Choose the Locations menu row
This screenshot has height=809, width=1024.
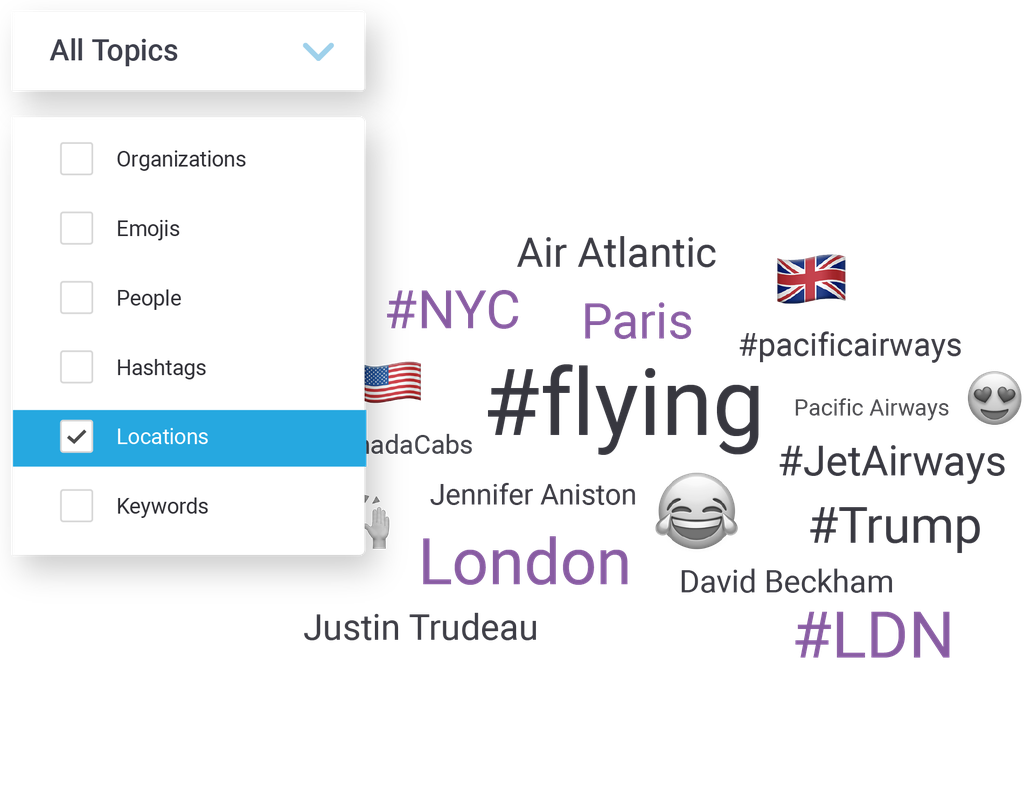click(x=189, y=438)
